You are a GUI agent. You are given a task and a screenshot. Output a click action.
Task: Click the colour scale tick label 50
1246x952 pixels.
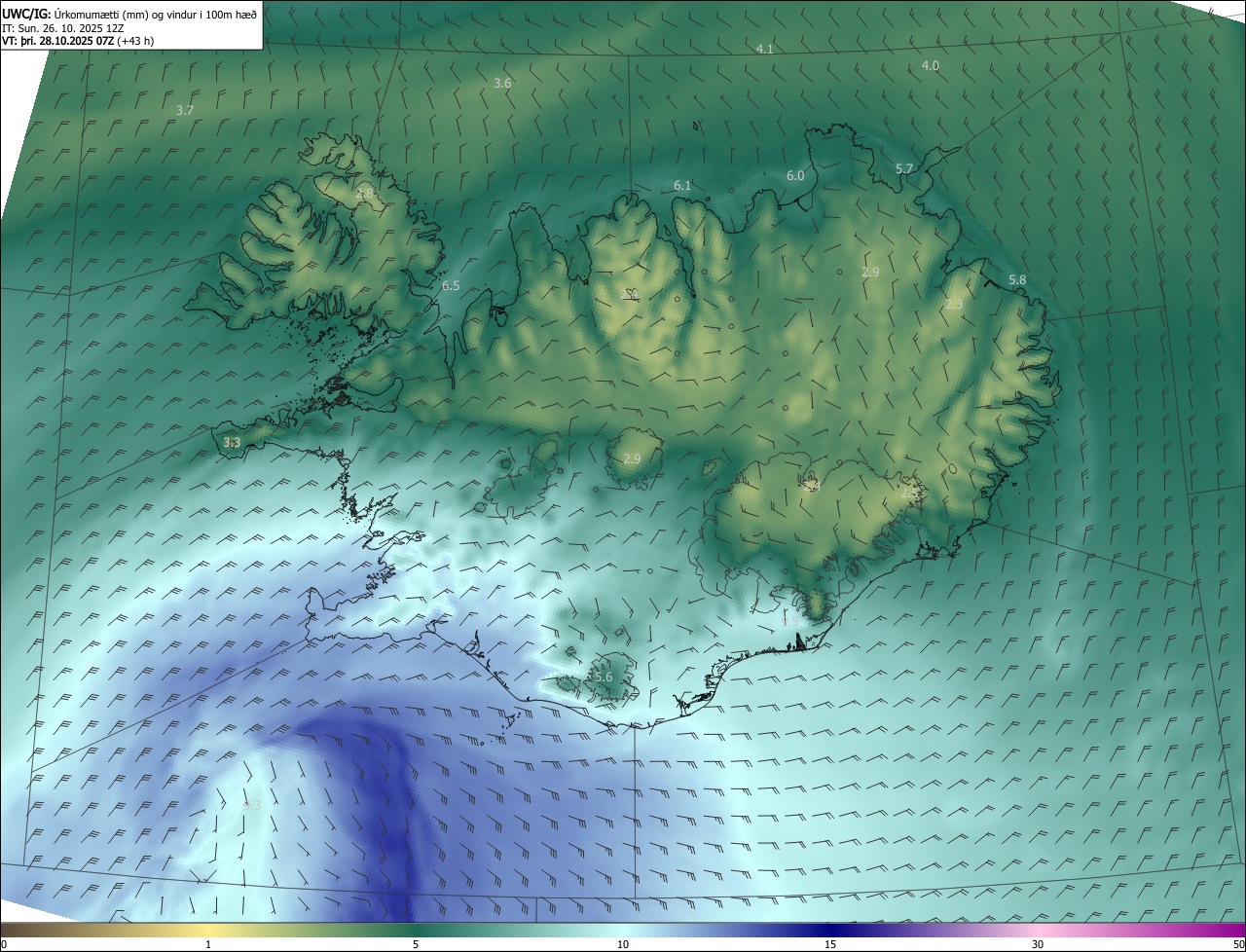pos(1238,944)
